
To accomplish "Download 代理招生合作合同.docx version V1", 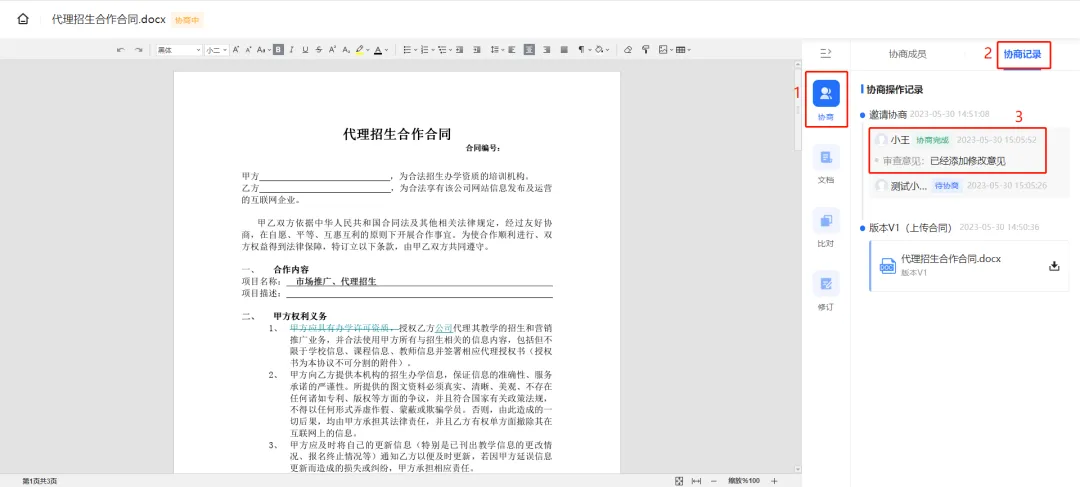I will 1053,266.
